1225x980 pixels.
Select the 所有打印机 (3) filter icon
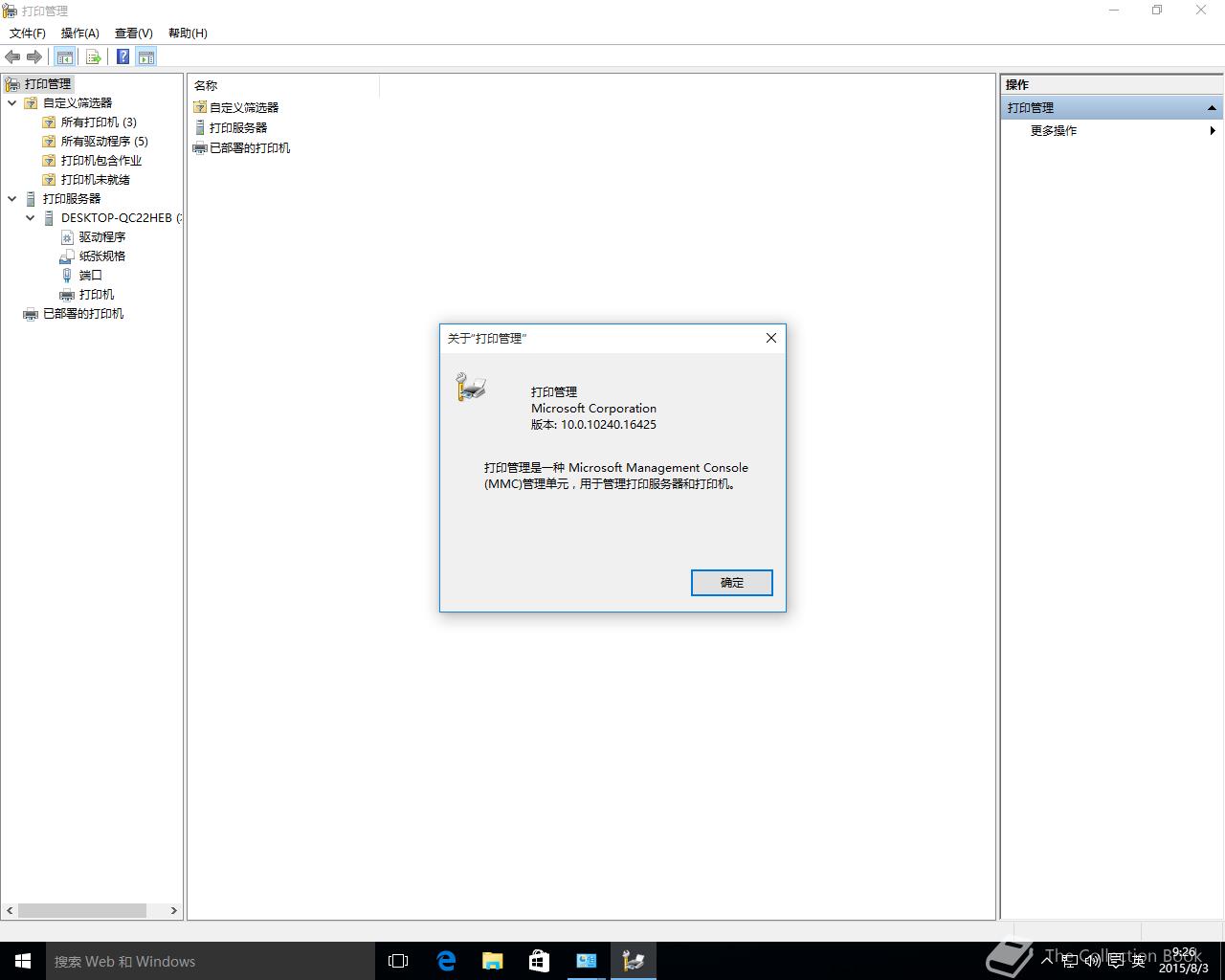pos(49,122)
